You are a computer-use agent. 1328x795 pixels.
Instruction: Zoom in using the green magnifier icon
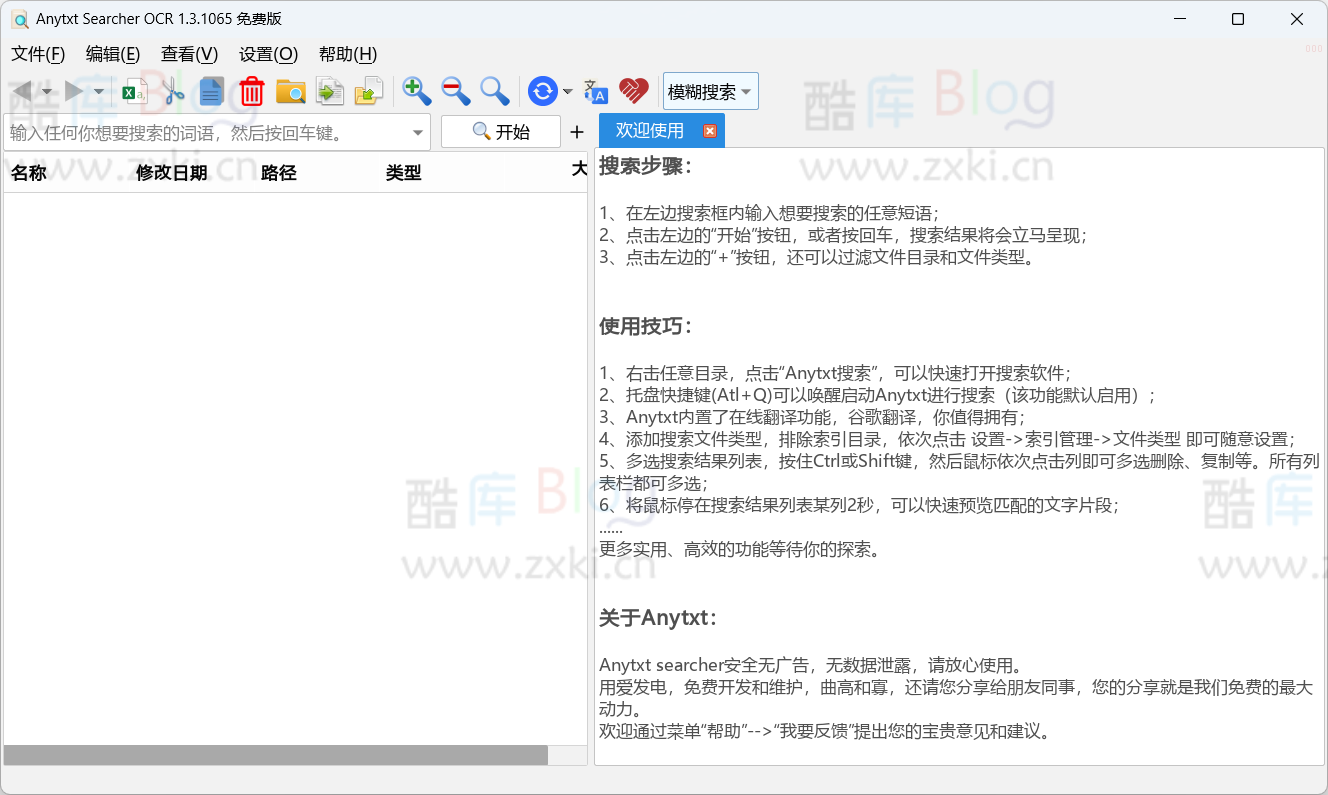click(416, 91)
